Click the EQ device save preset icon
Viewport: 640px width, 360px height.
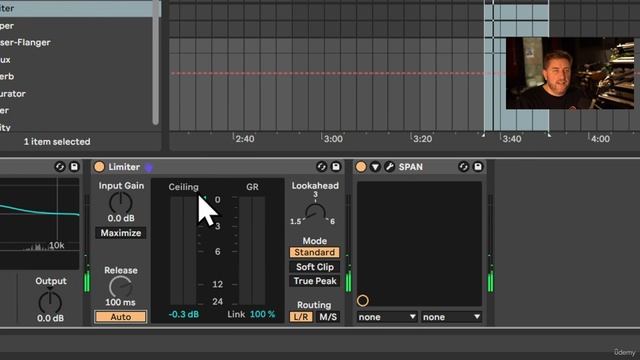[74, 167]
